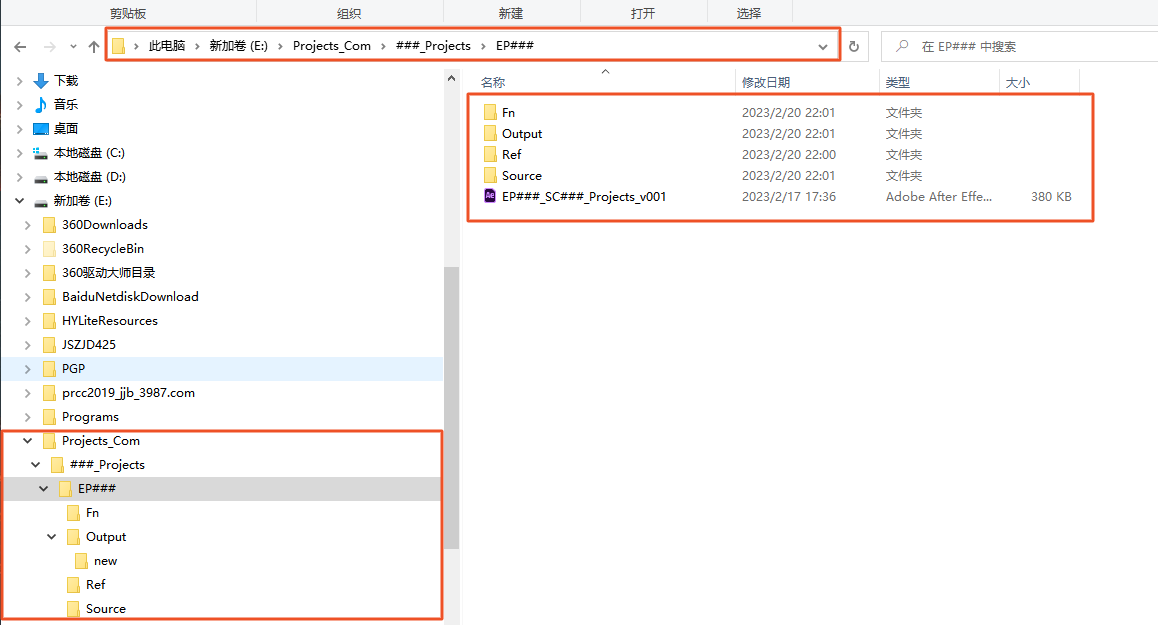This screenshot has width=1158, height=625.
Task: Expand the 360Downloads folder node
Action: click(28, 225)
